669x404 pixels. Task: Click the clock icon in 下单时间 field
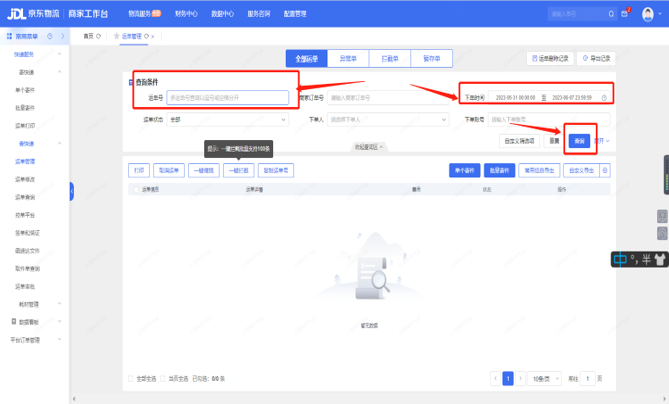[x=604, y=98]
